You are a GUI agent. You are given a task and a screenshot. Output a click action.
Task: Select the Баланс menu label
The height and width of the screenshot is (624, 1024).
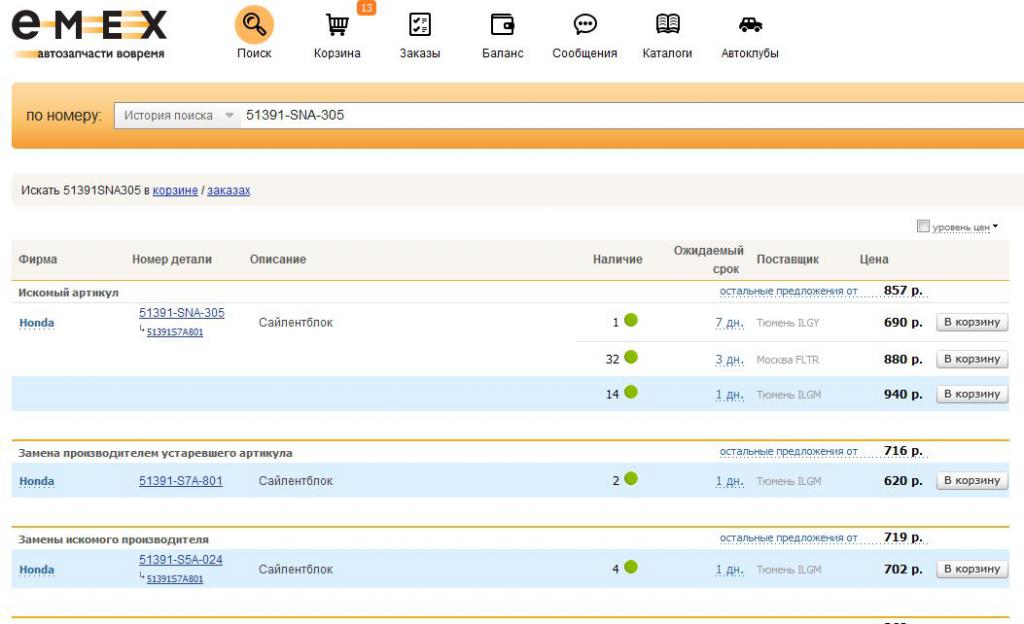click(x=503, y=54)
